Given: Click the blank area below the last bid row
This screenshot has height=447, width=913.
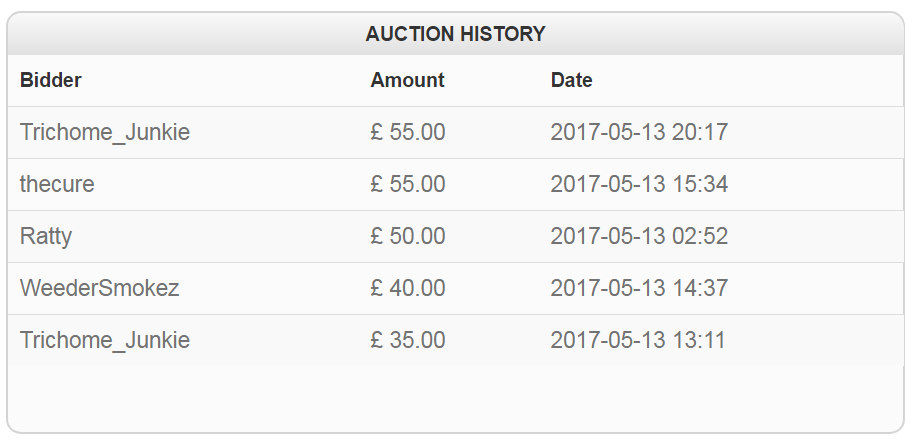Looking at the screenshot, I should click(x=455, y=398).
